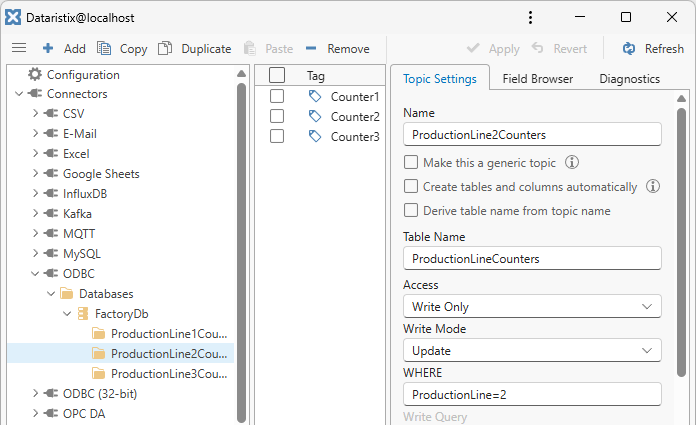Click the Refresh icon
Image resolution: width=696 pixels, height=425 pixels.
tap(629, 48)
